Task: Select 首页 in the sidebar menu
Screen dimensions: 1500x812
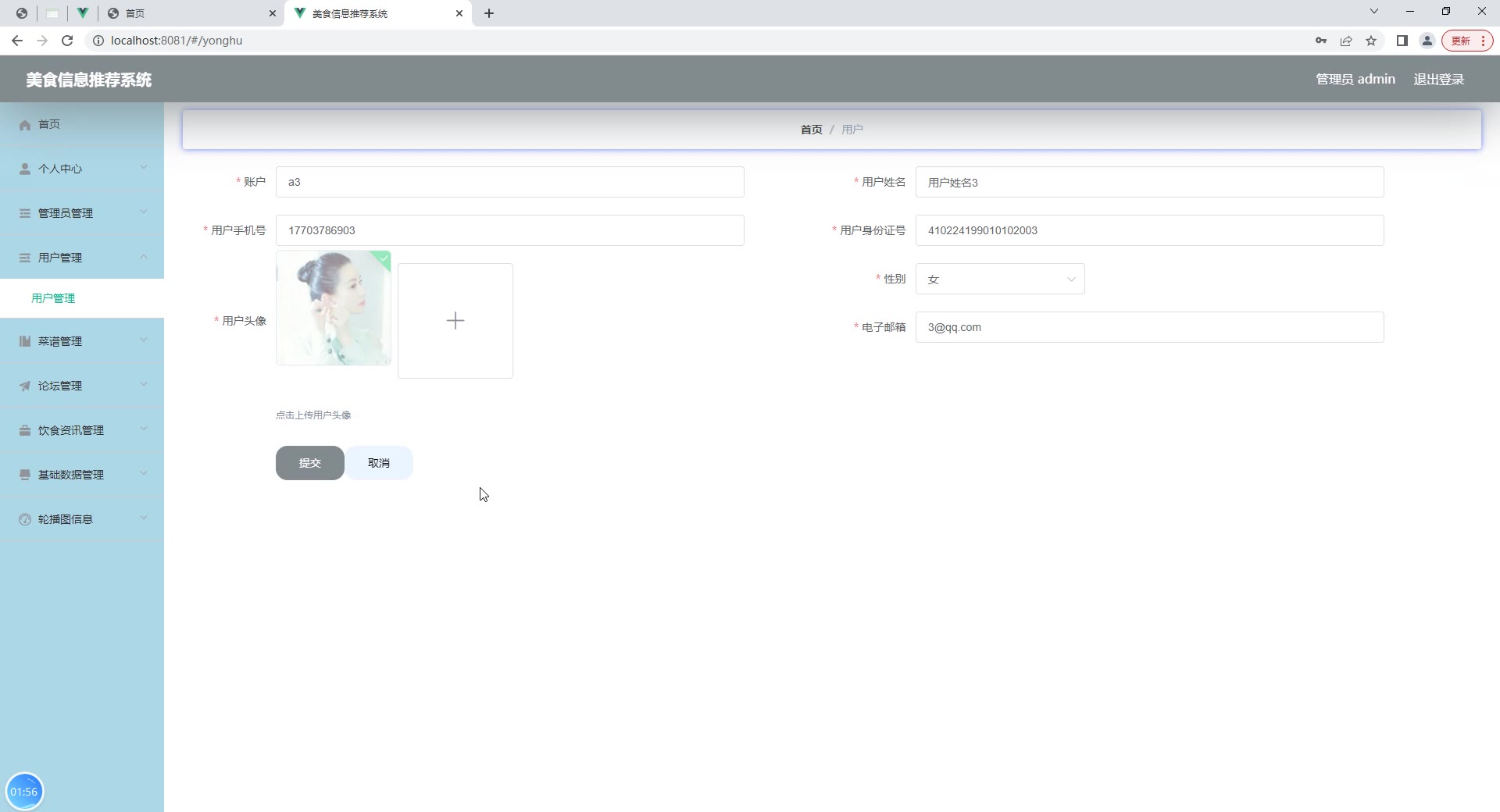Action: [82, 125]
